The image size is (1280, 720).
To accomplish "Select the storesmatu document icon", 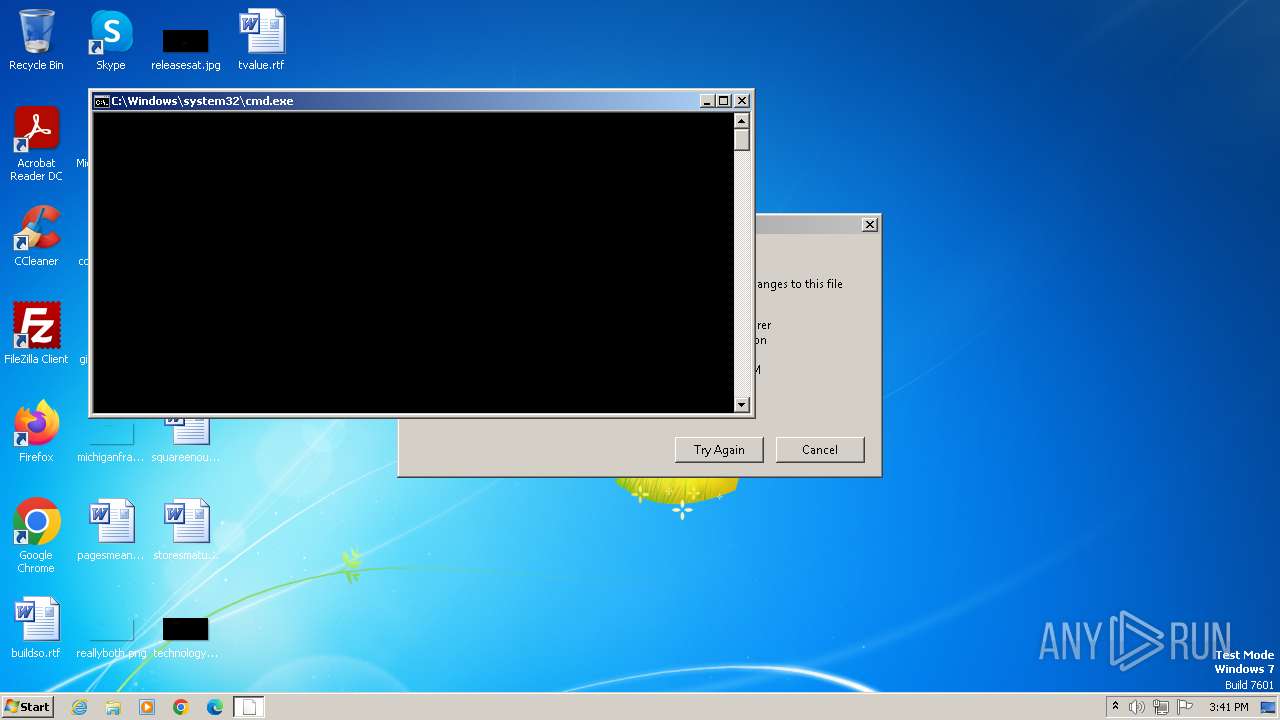I will 186,530.
